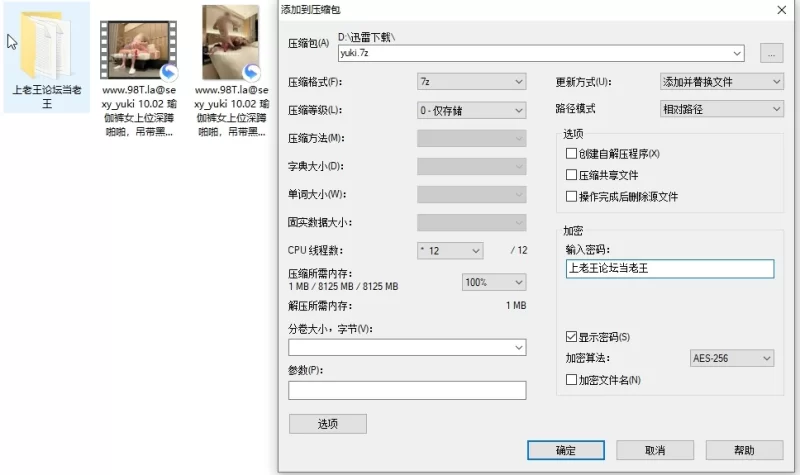Select the 上老王论坛当老王 folder icon
Viewport: 800px width, 475px height.
(x=46, y=45)
